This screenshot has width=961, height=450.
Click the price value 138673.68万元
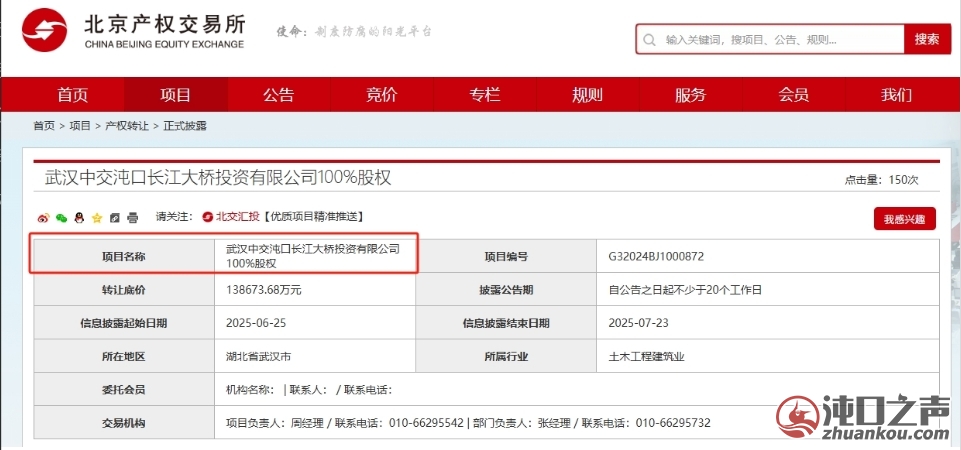click(264, 290)
